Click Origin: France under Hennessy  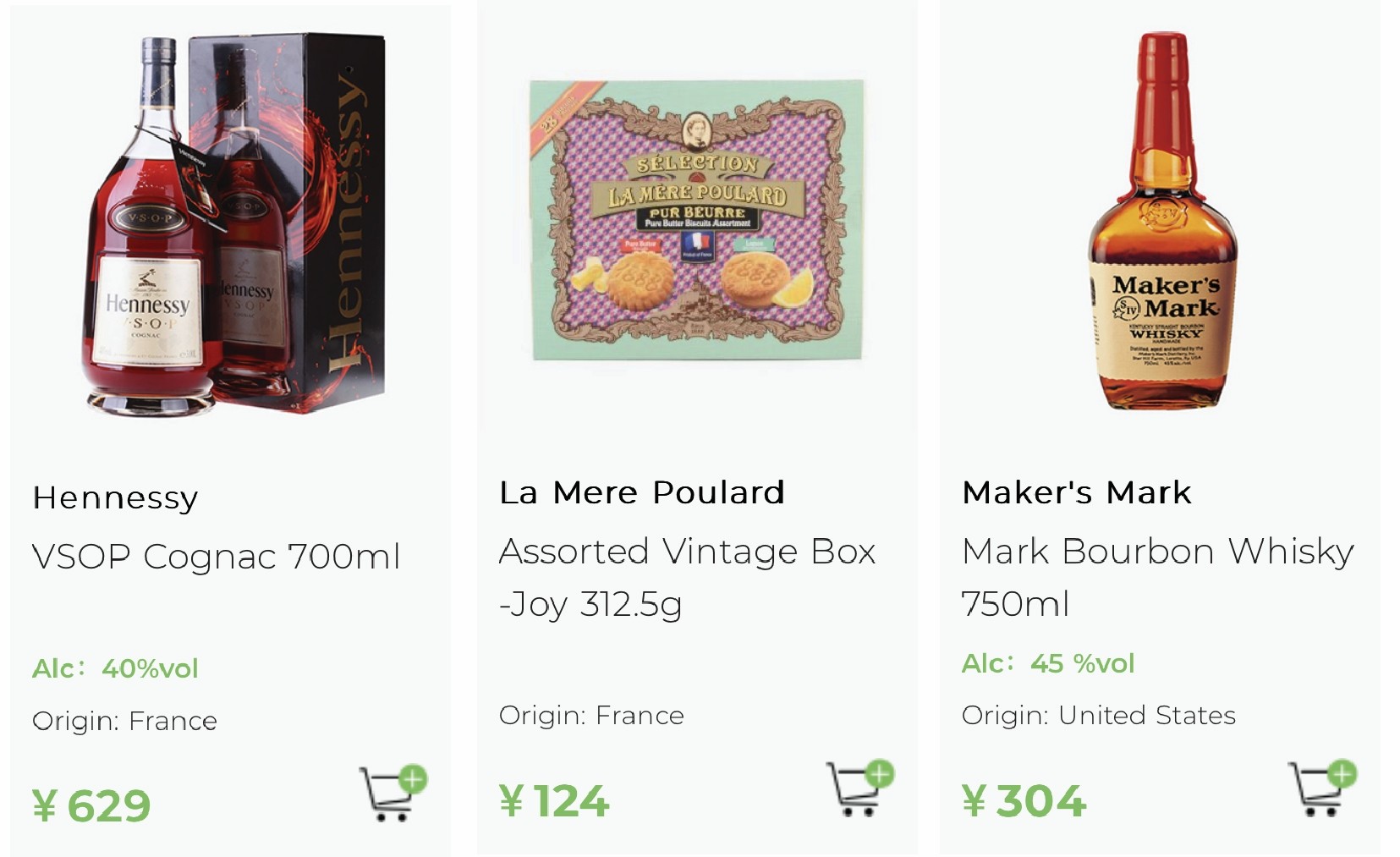[124, 722]
